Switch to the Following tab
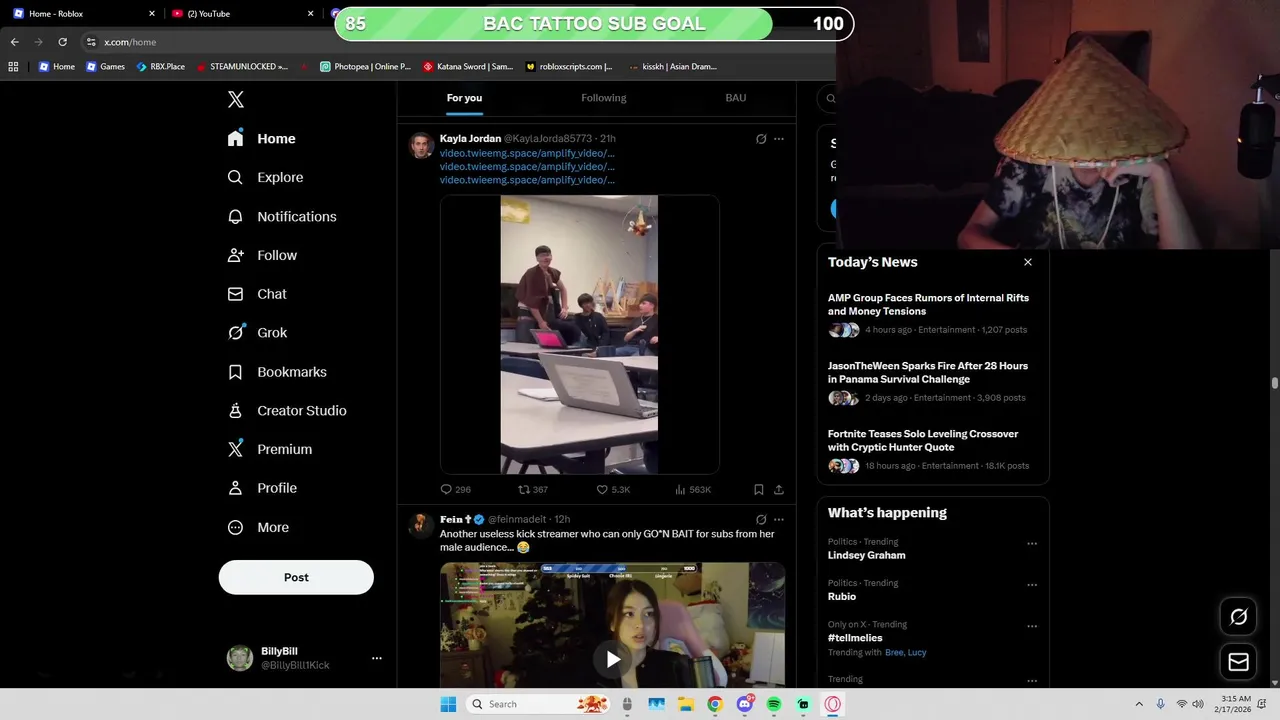This screenshot has width=1280, height=720. click(603, 98)
